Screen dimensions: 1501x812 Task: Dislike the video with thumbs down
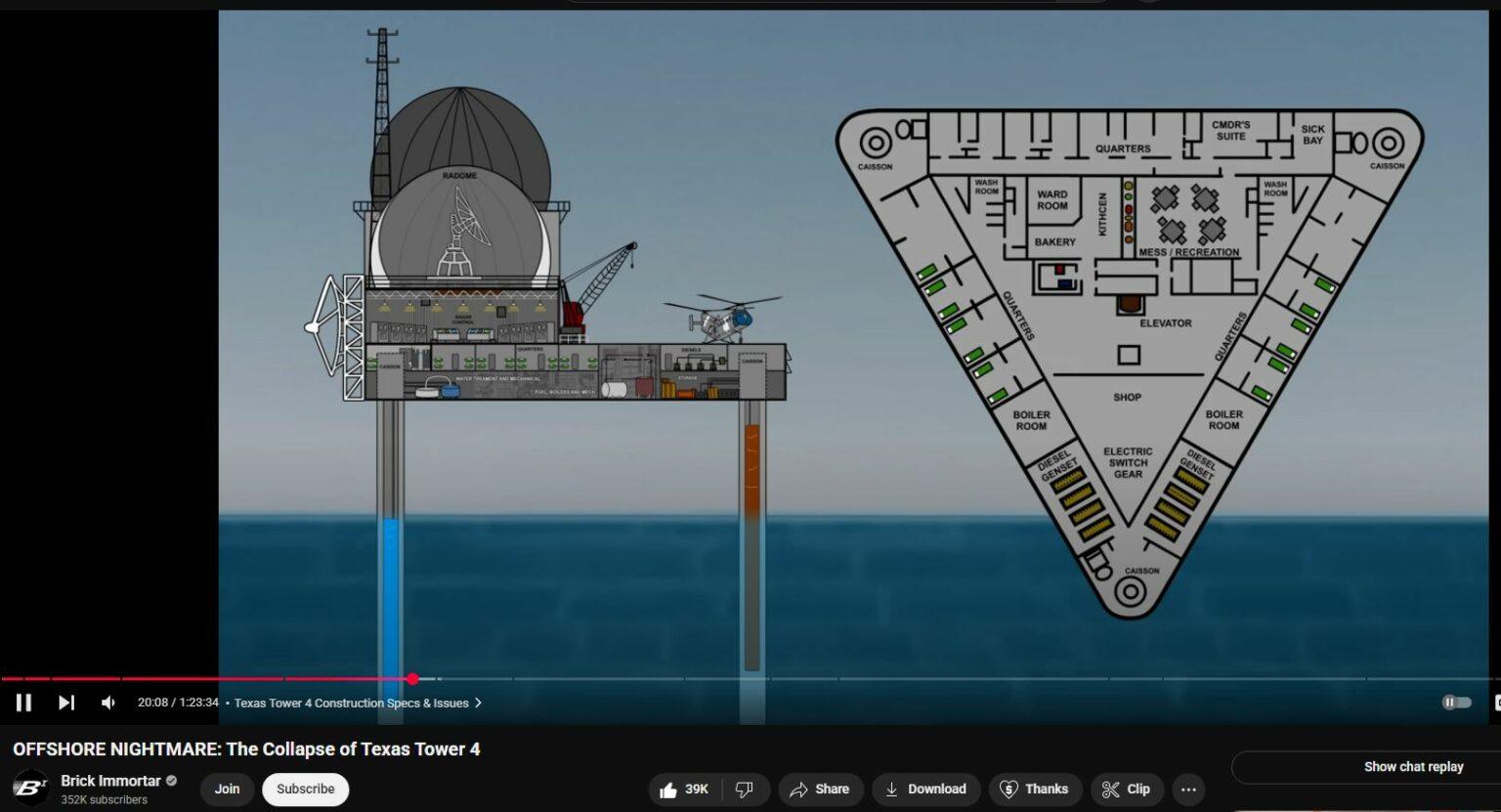coord(745,790)
